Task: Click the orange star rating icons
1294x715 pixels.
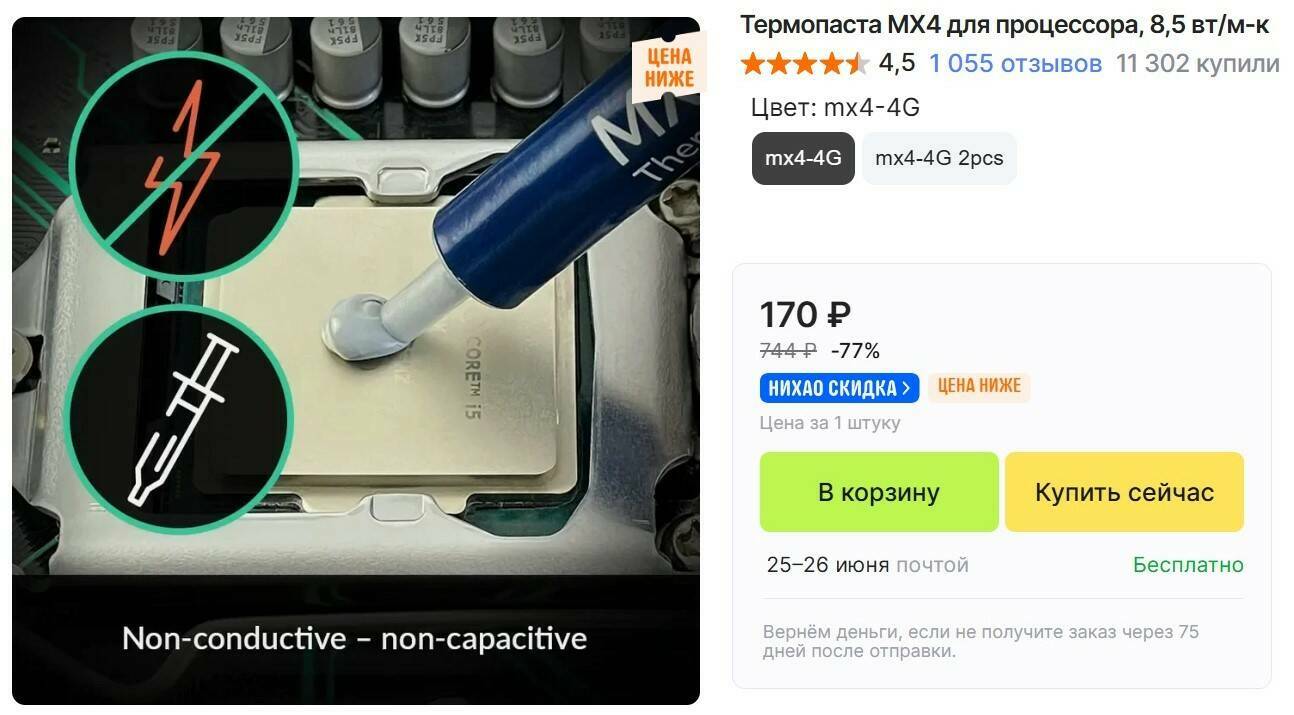Action: pyautogui.click(x=805, y=64)
